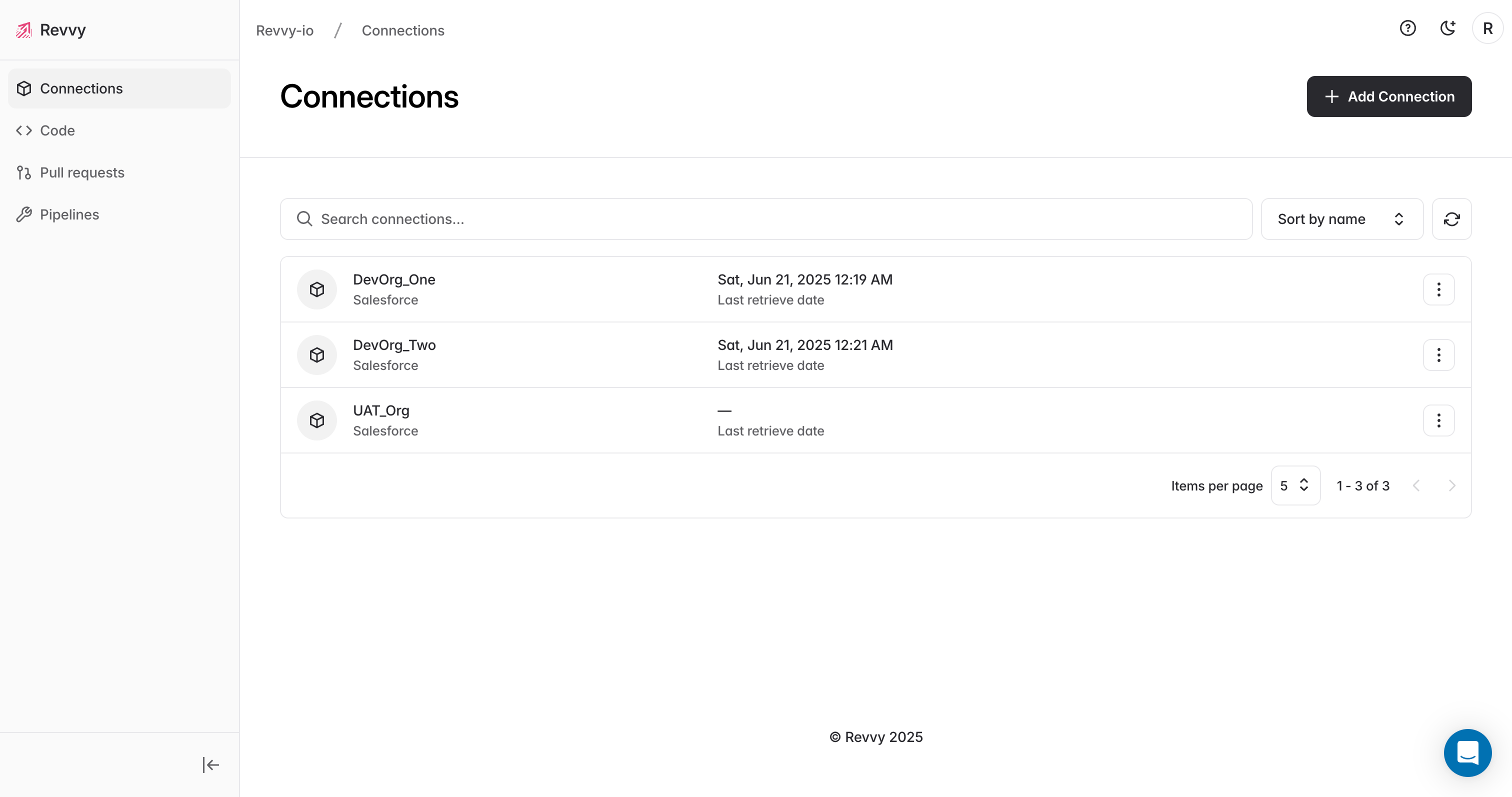Click the next page arrow

point(1451,485)
